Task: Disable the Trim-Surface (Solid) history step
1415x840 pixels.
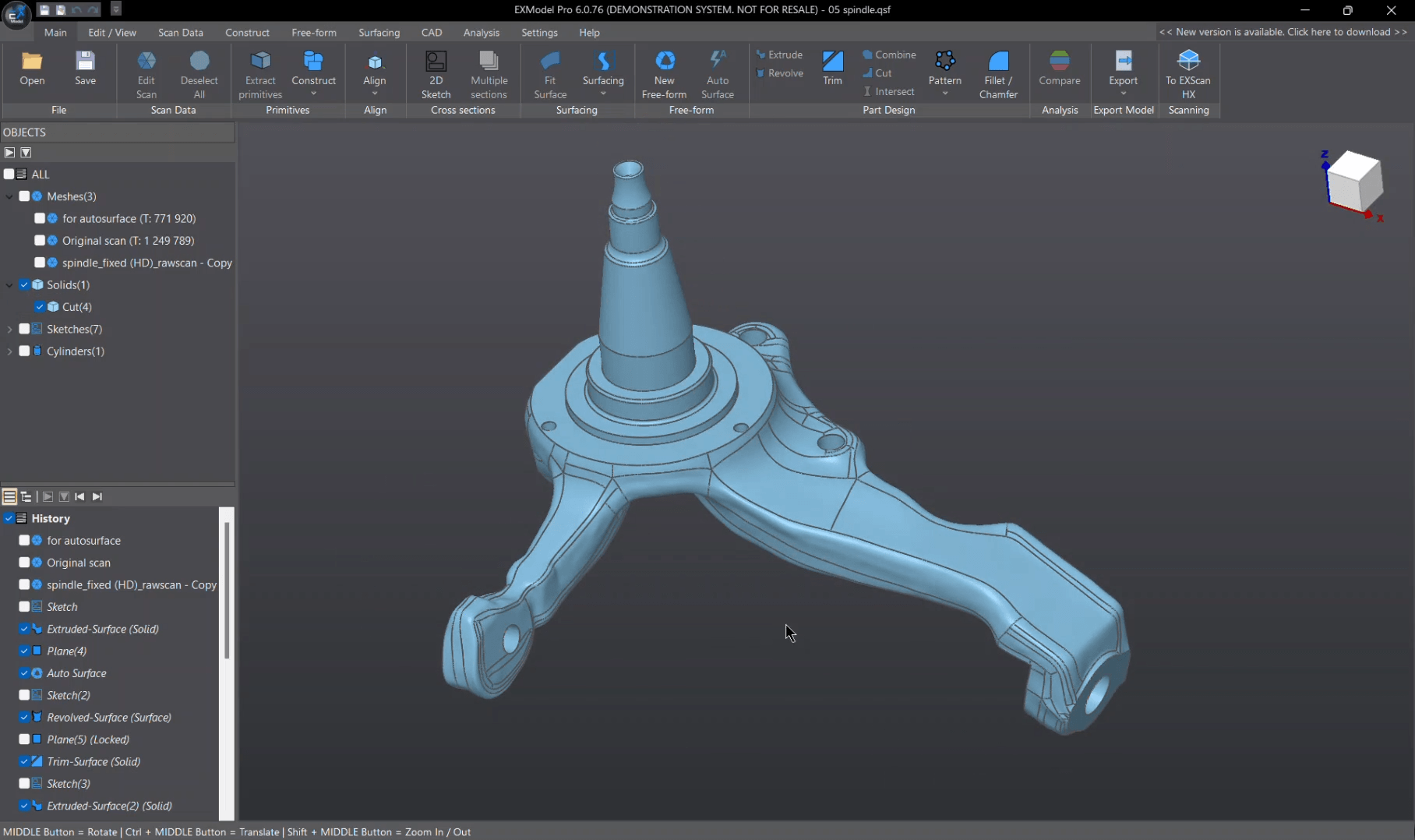Action: point(23,761)
